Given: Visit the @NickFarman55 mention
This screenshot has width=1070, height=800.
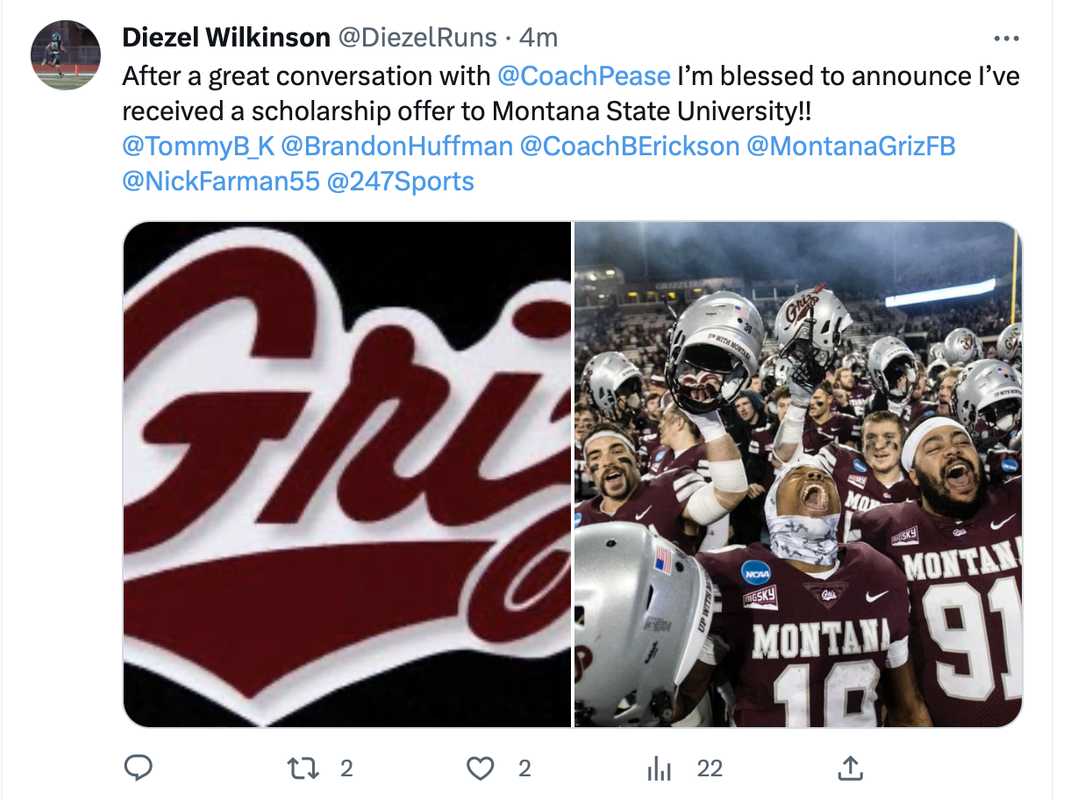Looking at the screenshot, I should [221, 181].
